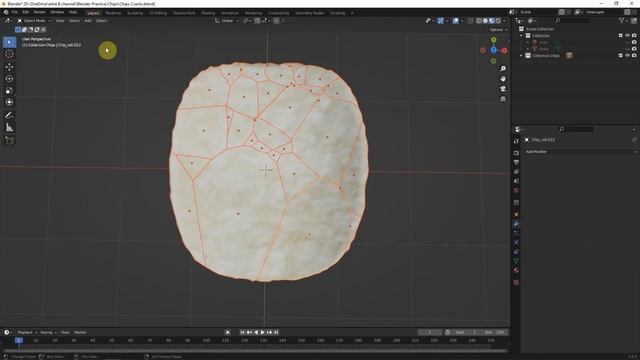Toggle wireframe viewport shading
The image size is (640, 360).
tap(479, 20)
